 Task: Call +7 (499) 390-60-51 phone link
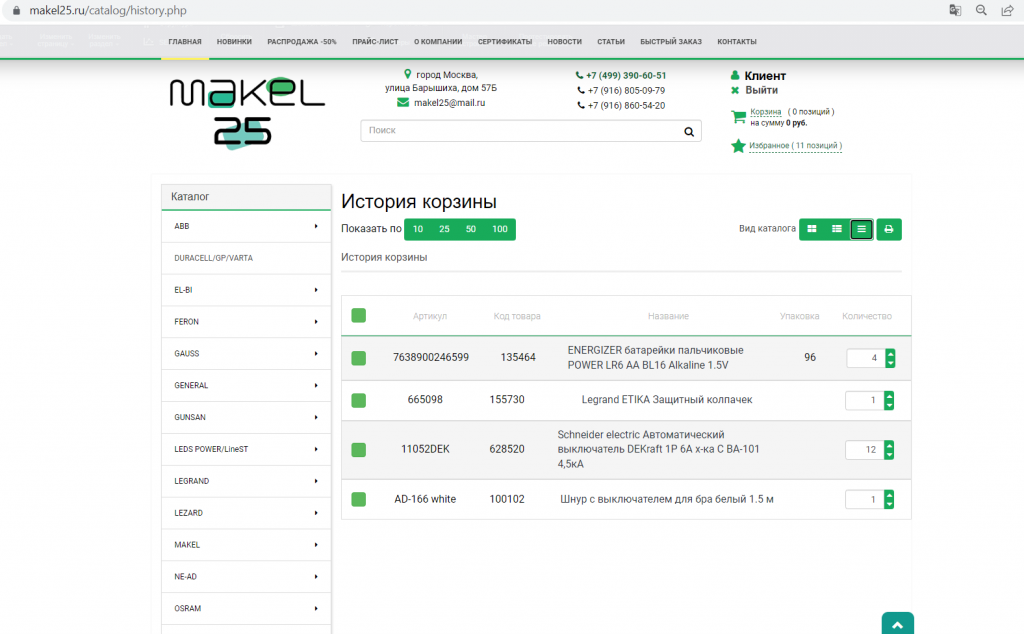(626, 75)
